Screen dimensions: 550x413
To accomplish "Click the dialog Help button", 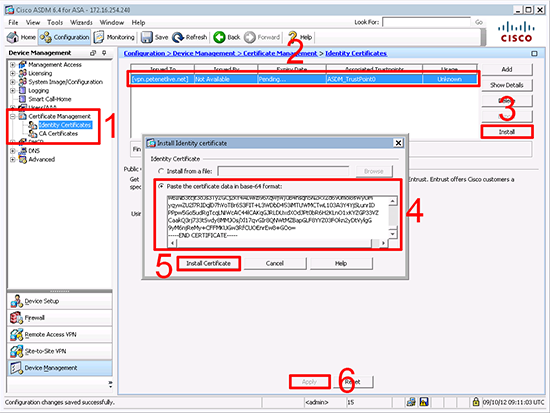I will tap(341, 263).
